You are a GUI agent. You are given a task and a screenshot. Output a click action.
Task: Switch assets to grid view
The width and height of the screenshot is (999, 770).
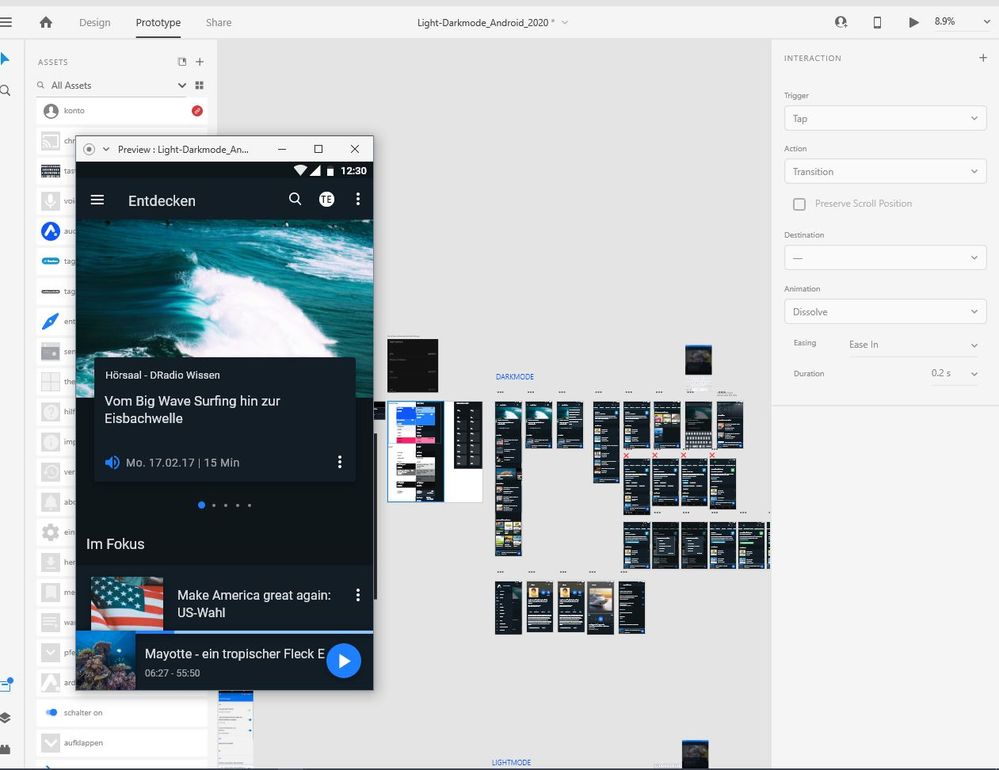[199, 85]
